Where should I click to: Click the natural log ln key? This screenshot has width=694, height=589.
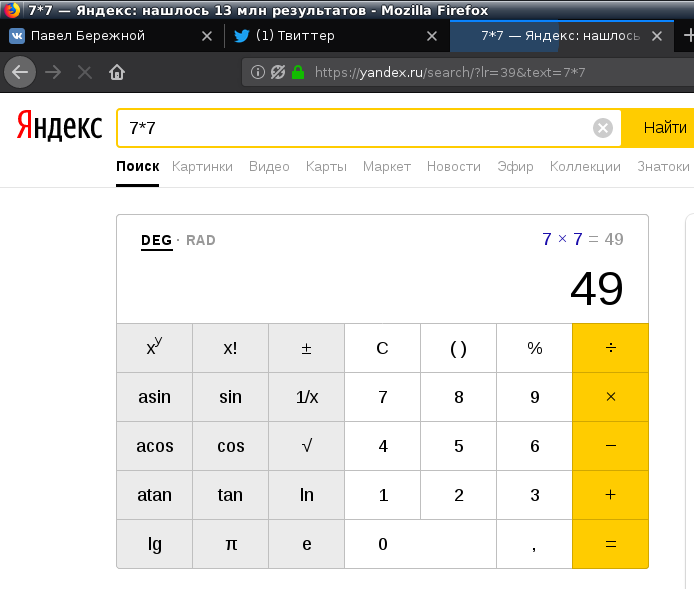[x=306, y=495]
